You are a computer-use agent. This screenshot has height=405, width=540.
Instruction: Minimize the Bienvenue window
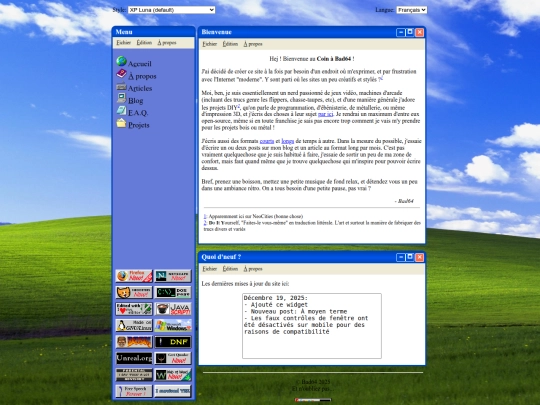click(401, 32)
